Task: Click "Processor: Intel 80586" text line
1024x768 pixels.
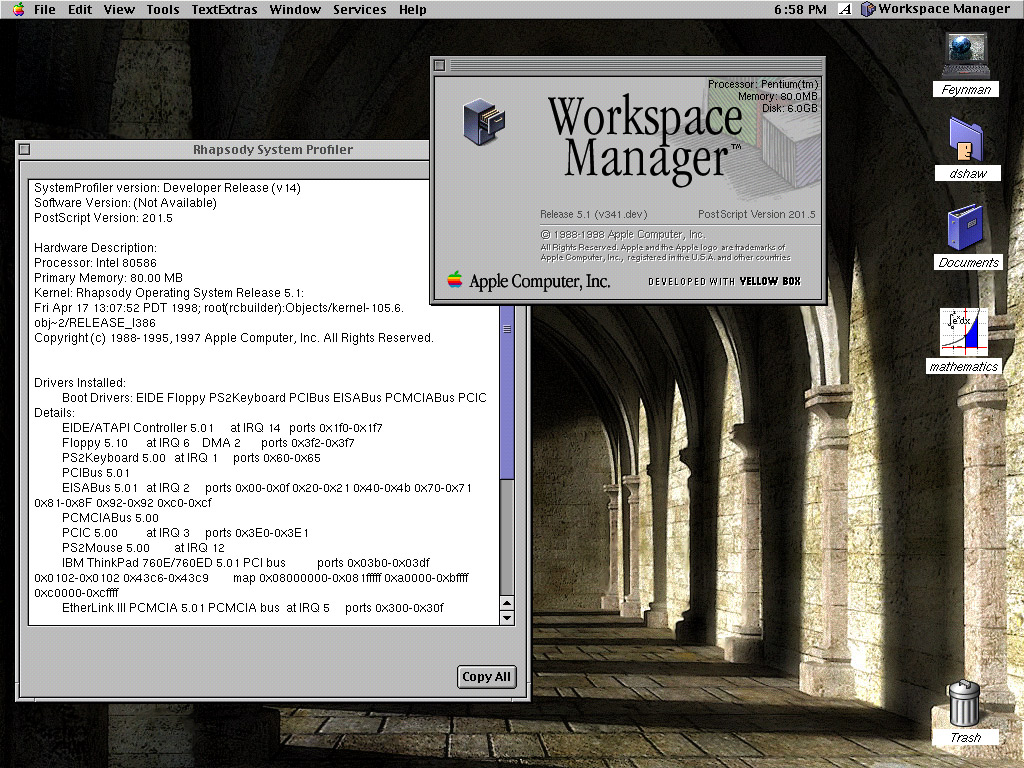Action: [x=95, y=263]
